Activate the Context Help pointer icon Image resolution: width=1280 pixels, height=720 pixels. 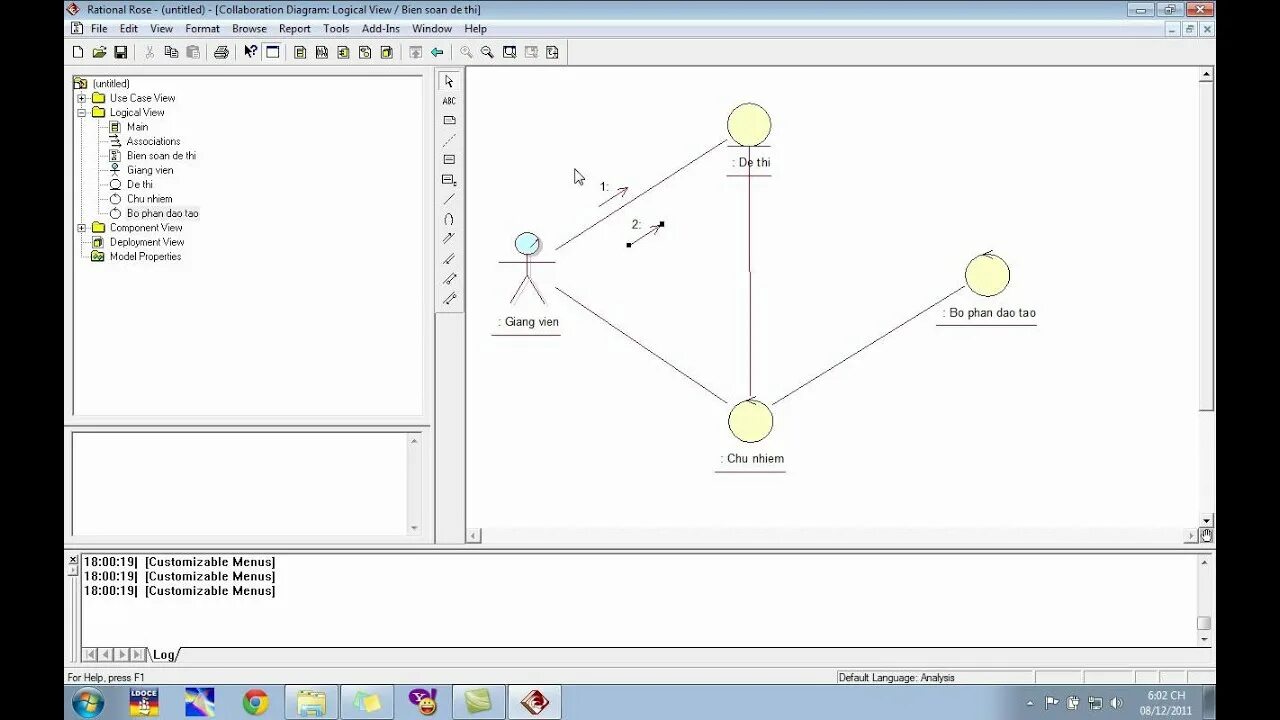(250, 52)
